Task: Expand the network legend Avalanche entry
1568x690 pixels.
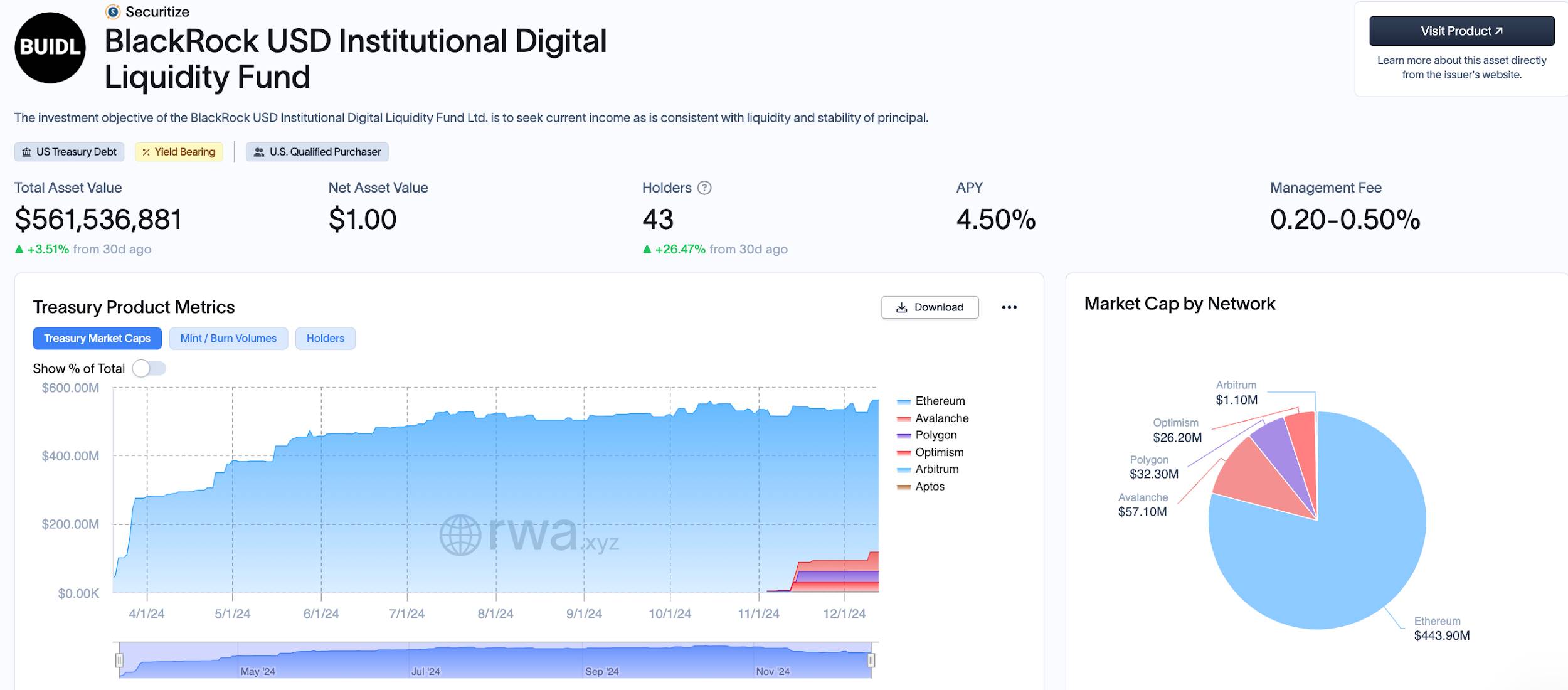Action: click(x=929, y=418)
